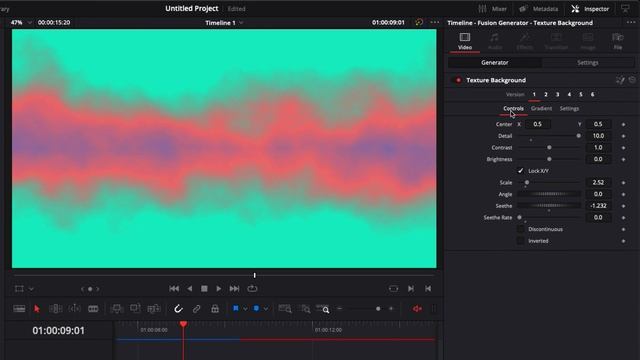Toggle Texture Background enable red dot
This screenshot has width=640, height=360.
coord(458,80)
